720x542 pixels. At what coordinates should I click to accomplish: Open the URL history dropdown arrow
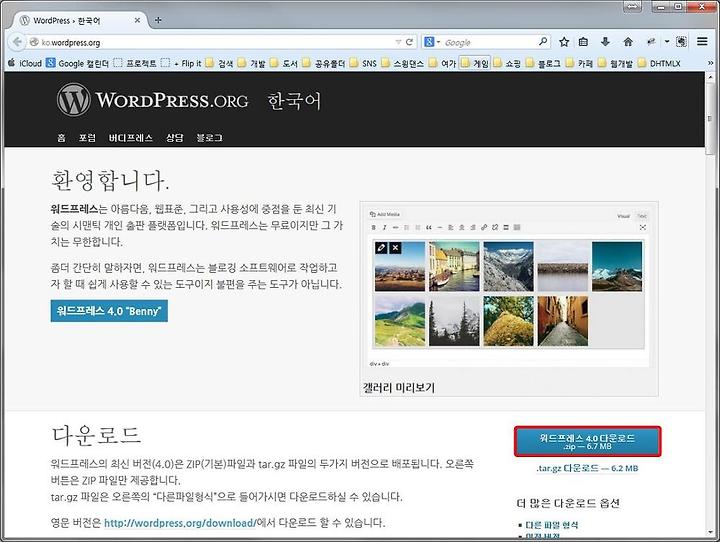[x=398, y=42]
